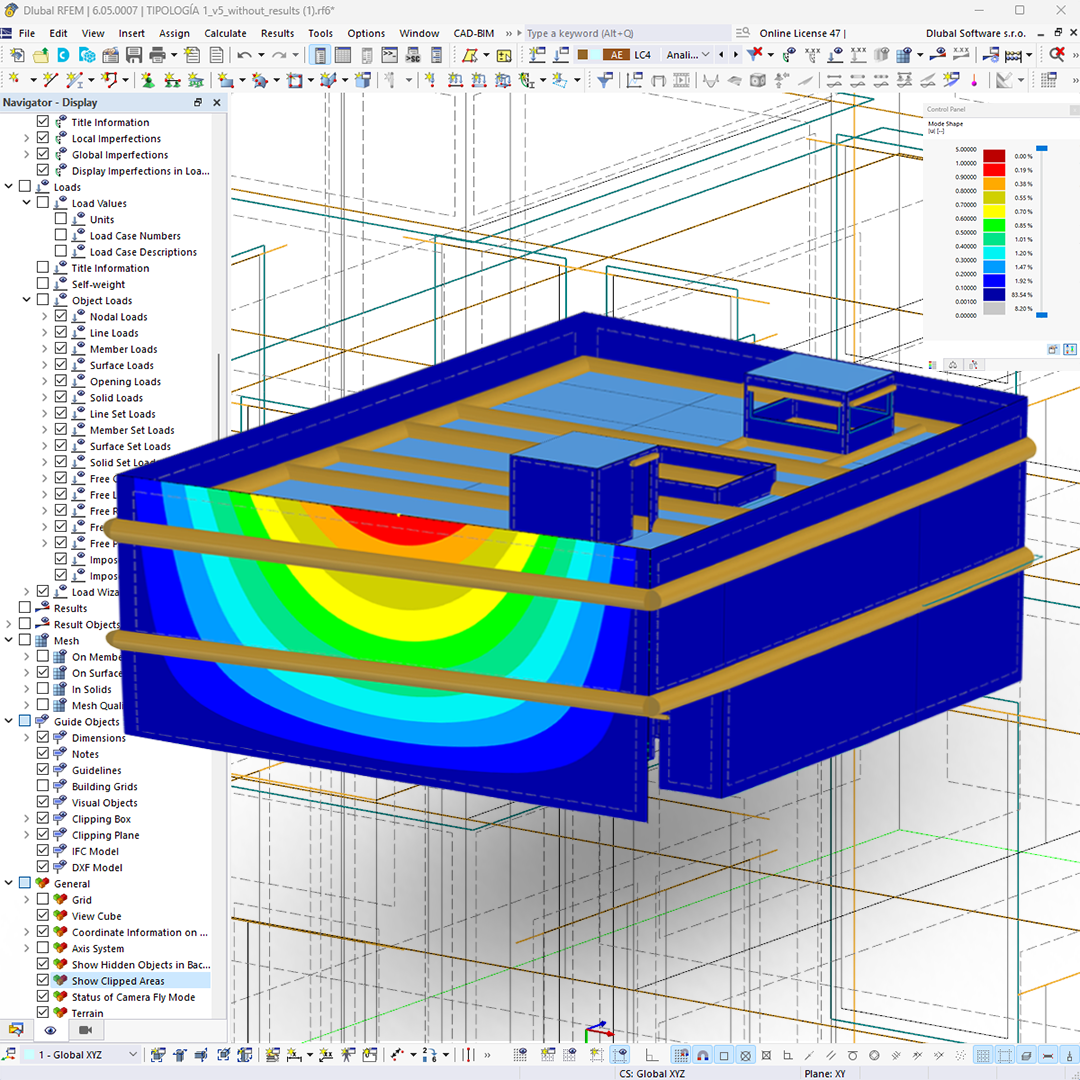The height and width of the screenshot is (1080, 1080).
Task: Expand the Dimensions tree node
Action: coord(27,738)
